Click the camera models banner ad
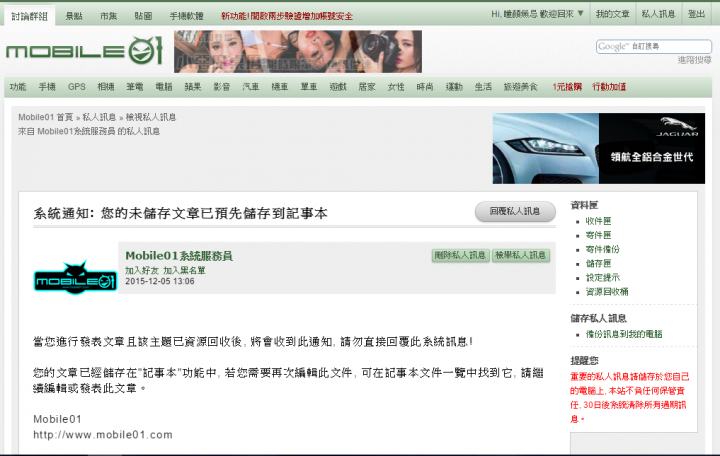This screenshot has height=456, width=720. click(x=298, y=51)
